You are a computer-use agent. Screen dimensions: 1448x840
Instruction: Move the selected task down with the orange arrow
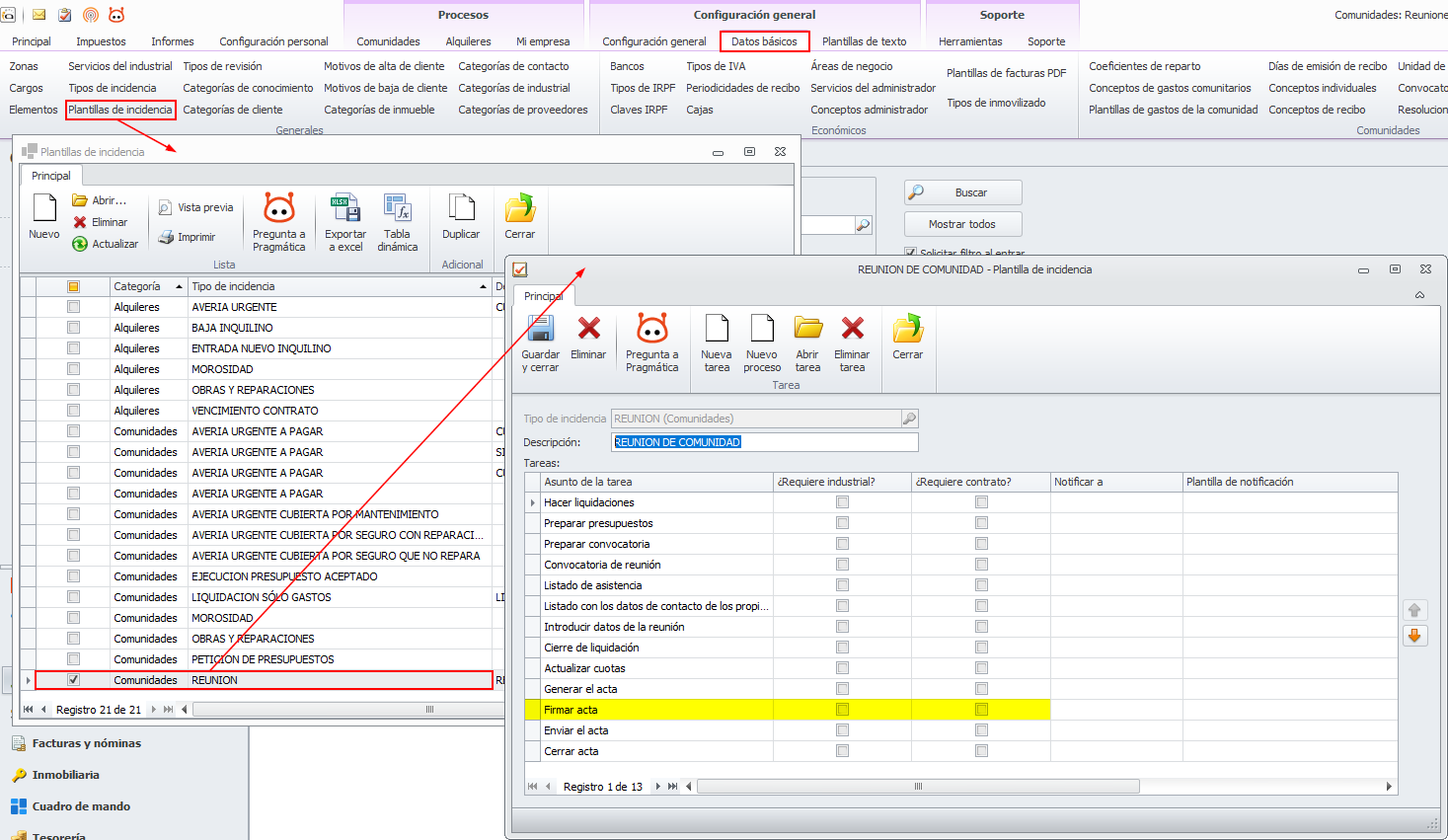(x=1414, y=636)
